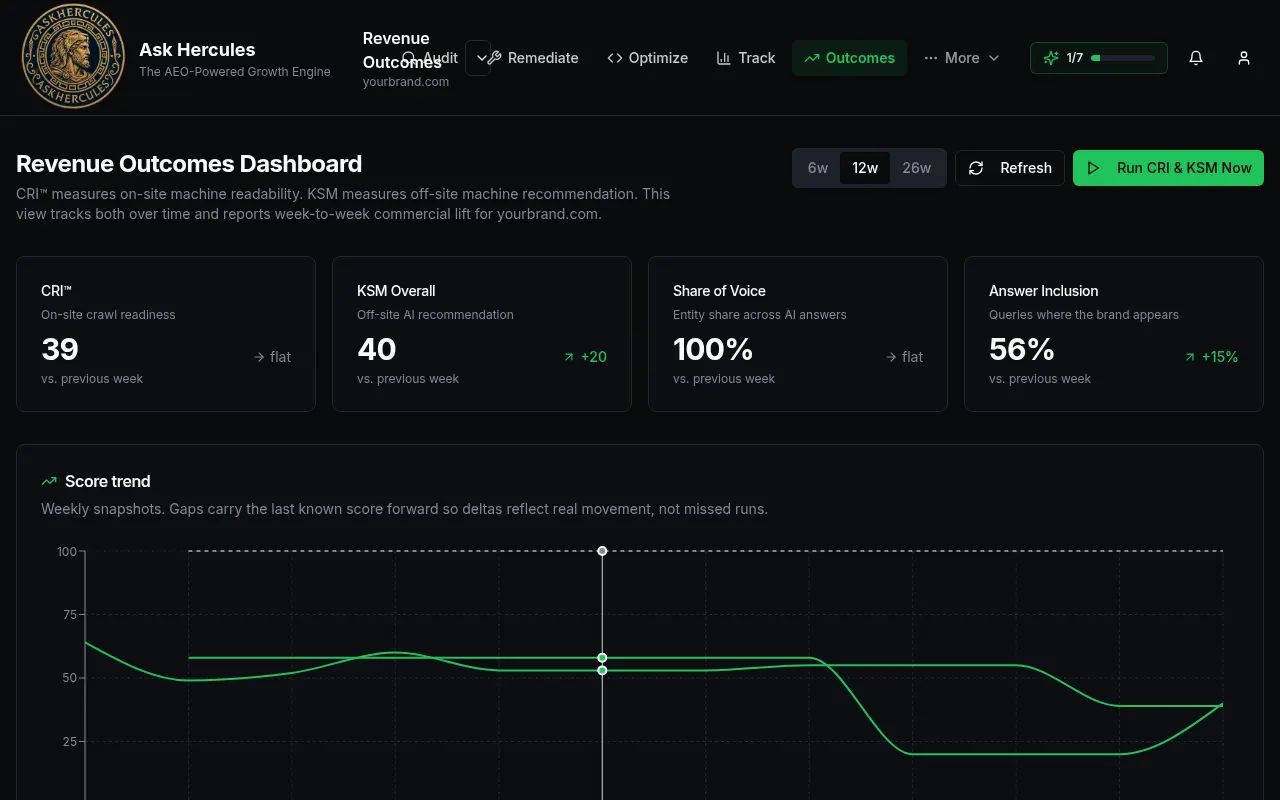The height and width of the screenshot is (800, 1280).
Task: Click the wrench icon beside Remediate
Action: pos(494,58)
